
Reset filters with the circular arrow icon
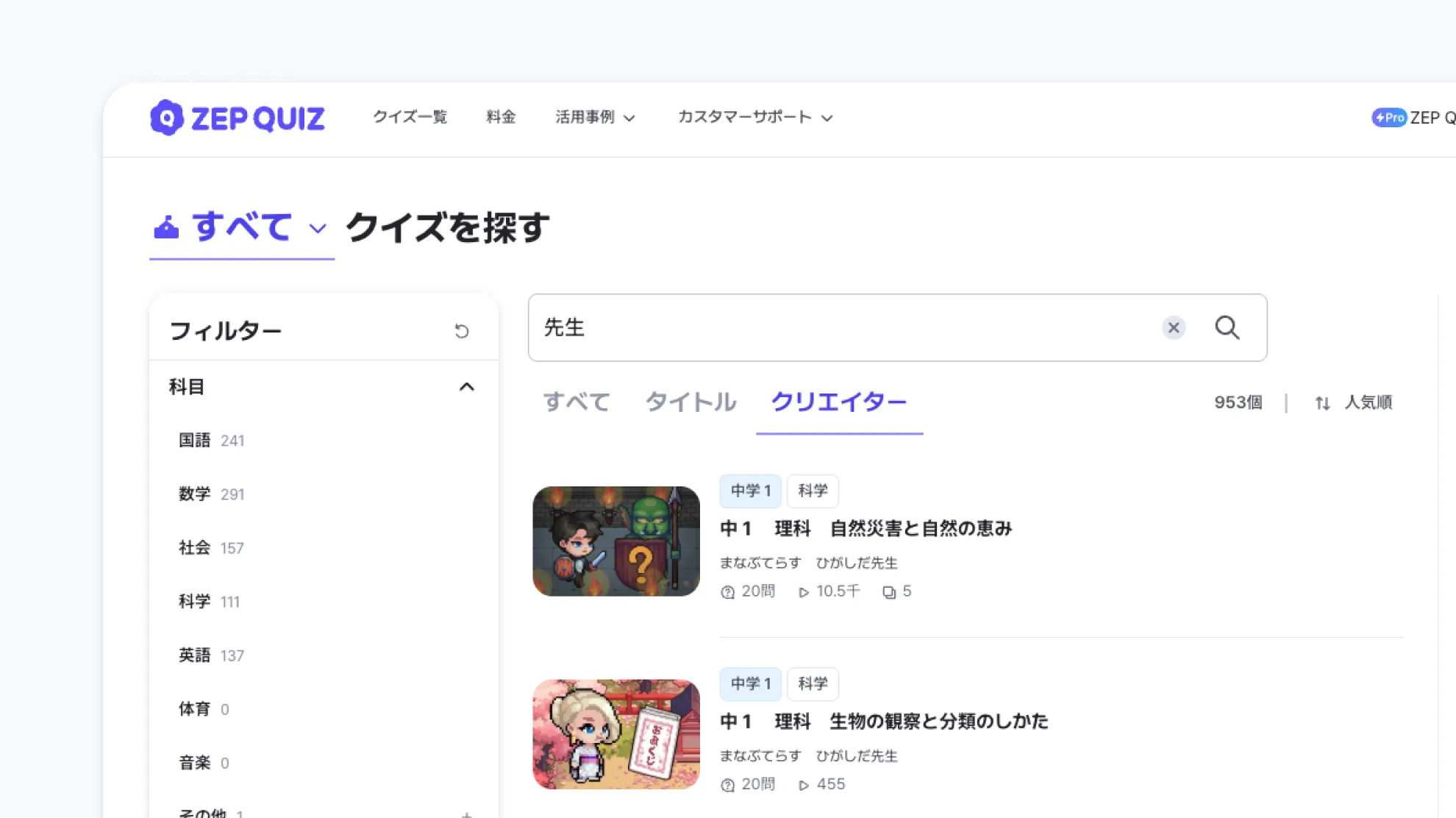(461, 331)
